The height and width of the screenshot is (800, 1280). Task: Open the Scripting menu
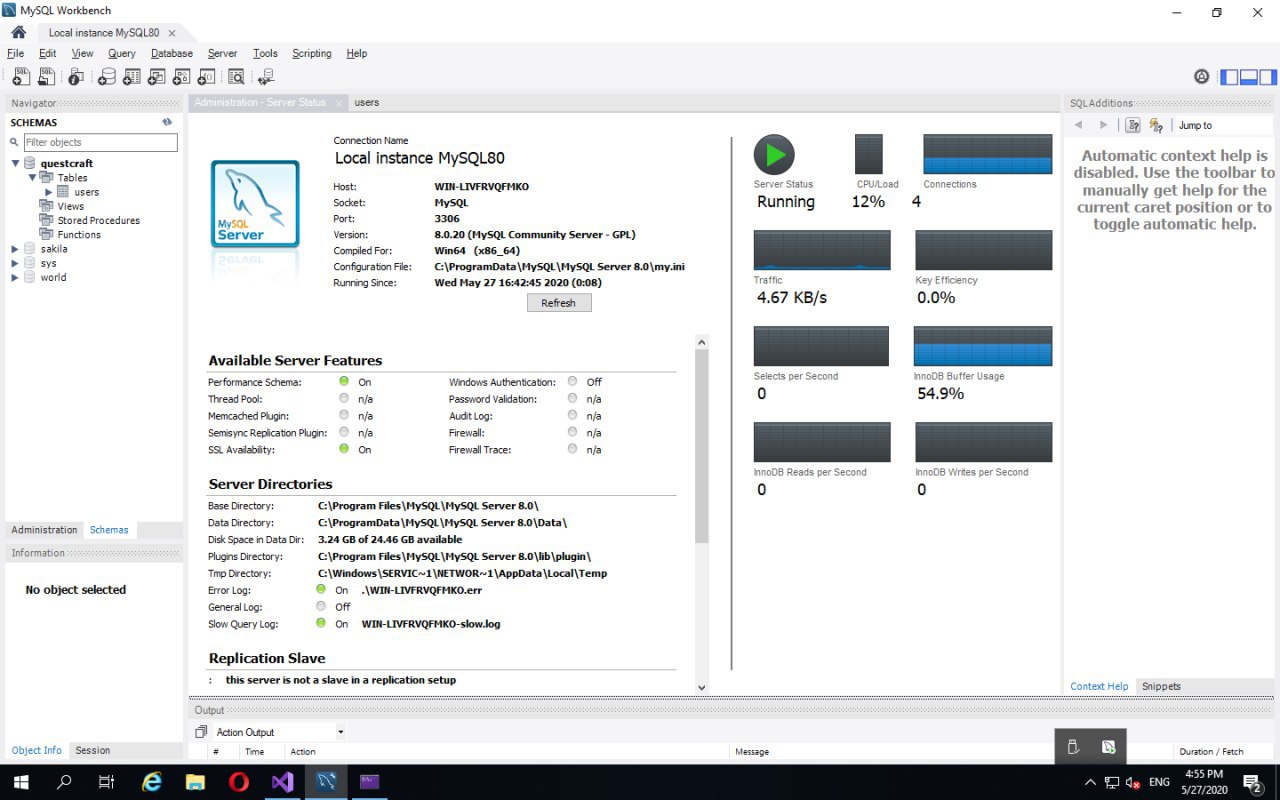tap(311, 53)
